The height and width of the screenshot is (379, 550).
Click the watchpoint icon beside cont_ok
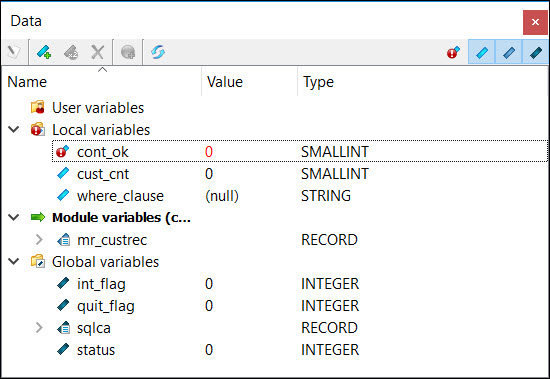coord(63,152)
